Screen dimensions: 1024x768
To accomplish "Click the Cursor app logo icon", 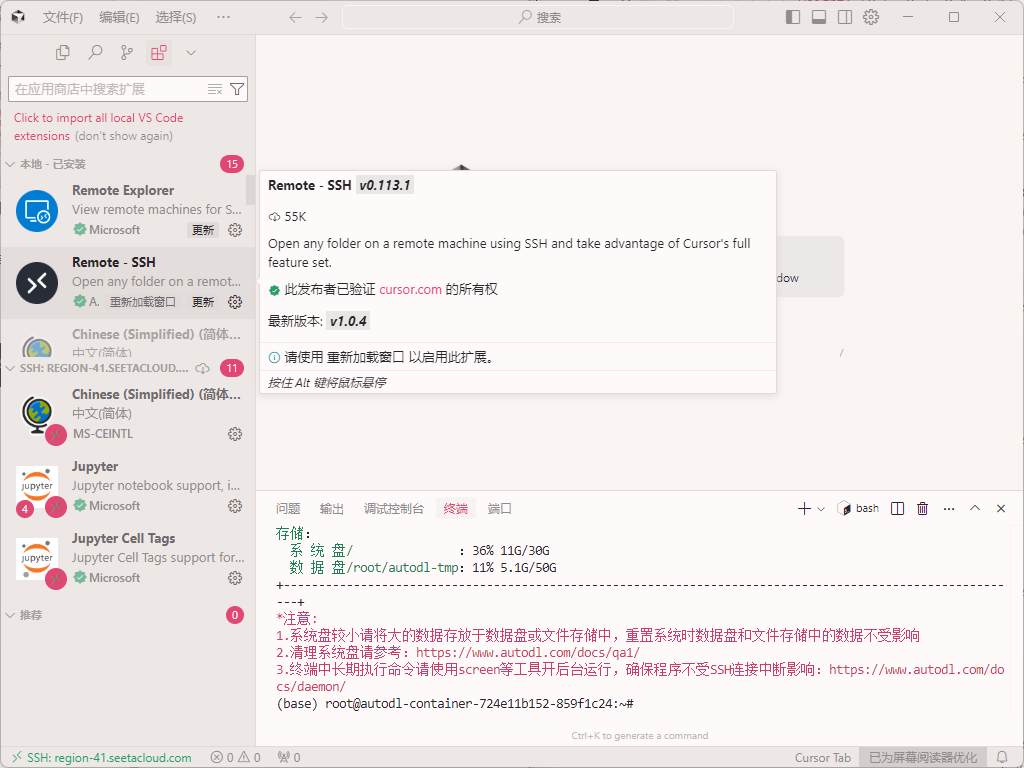I will click(x=18, y=18).
